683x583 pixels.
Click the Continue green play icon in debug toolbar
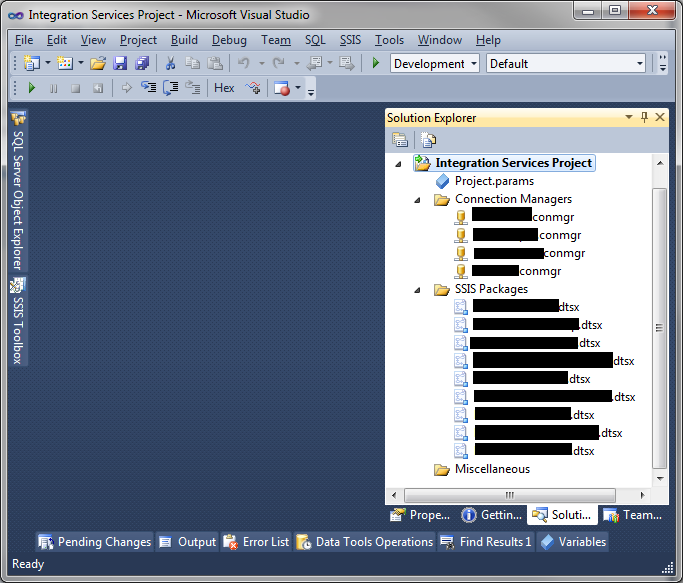coord(31,88)
